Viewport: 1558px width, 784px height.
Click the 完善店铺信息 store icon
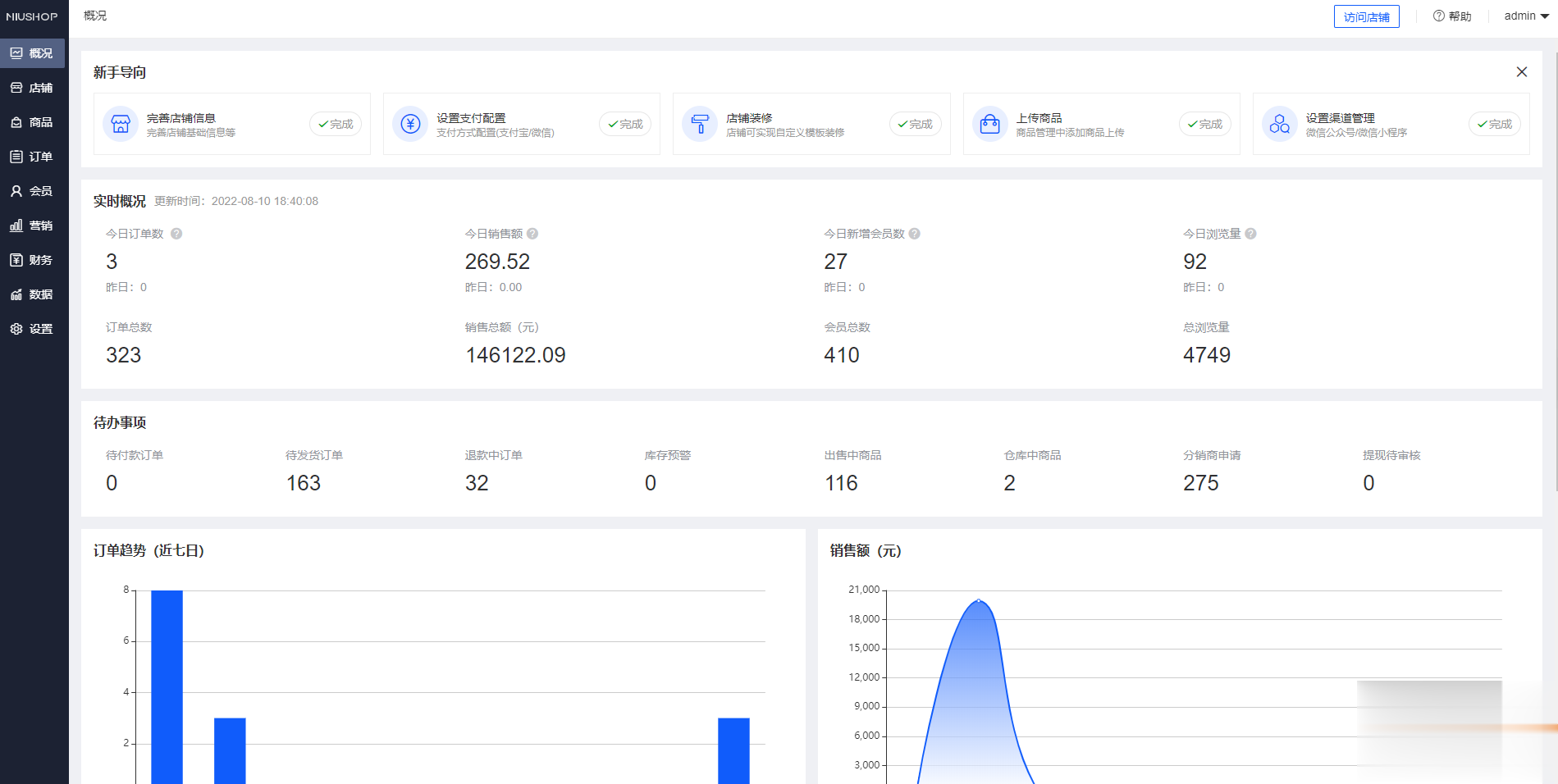coord(121,124)
